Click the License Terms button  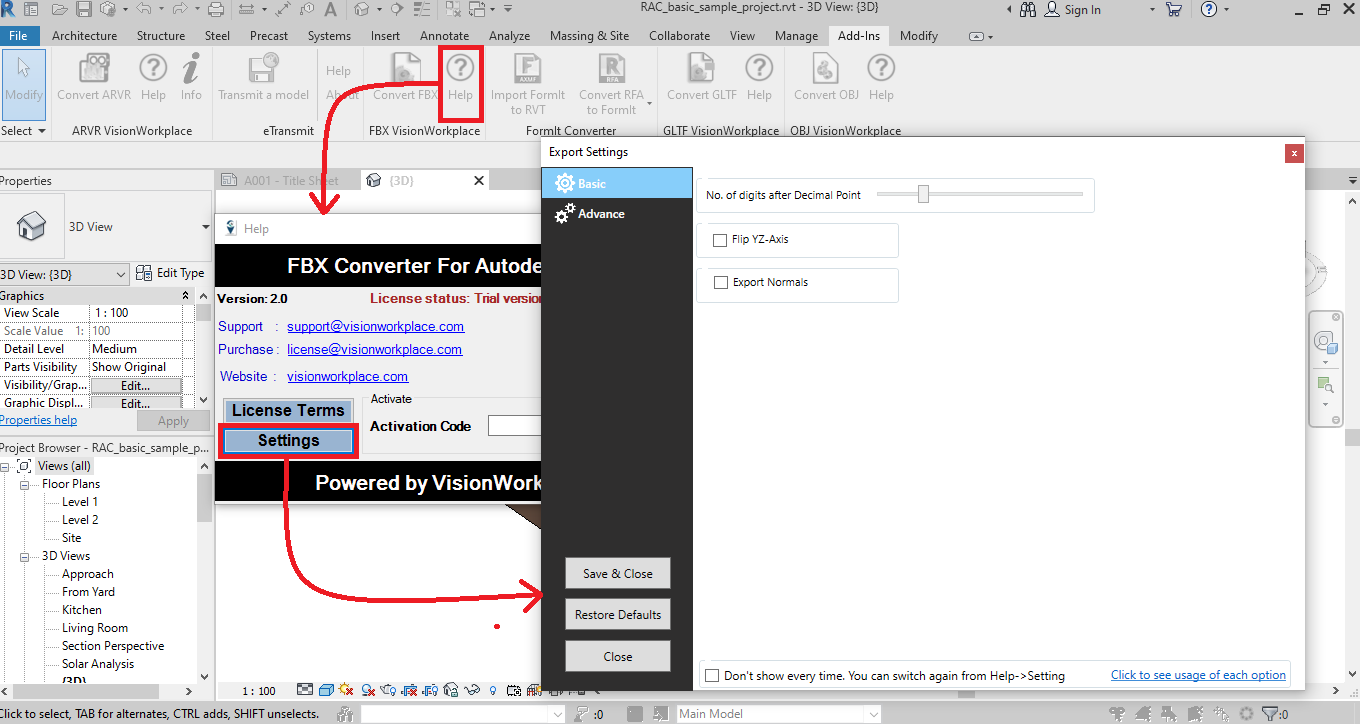[288, 411]
